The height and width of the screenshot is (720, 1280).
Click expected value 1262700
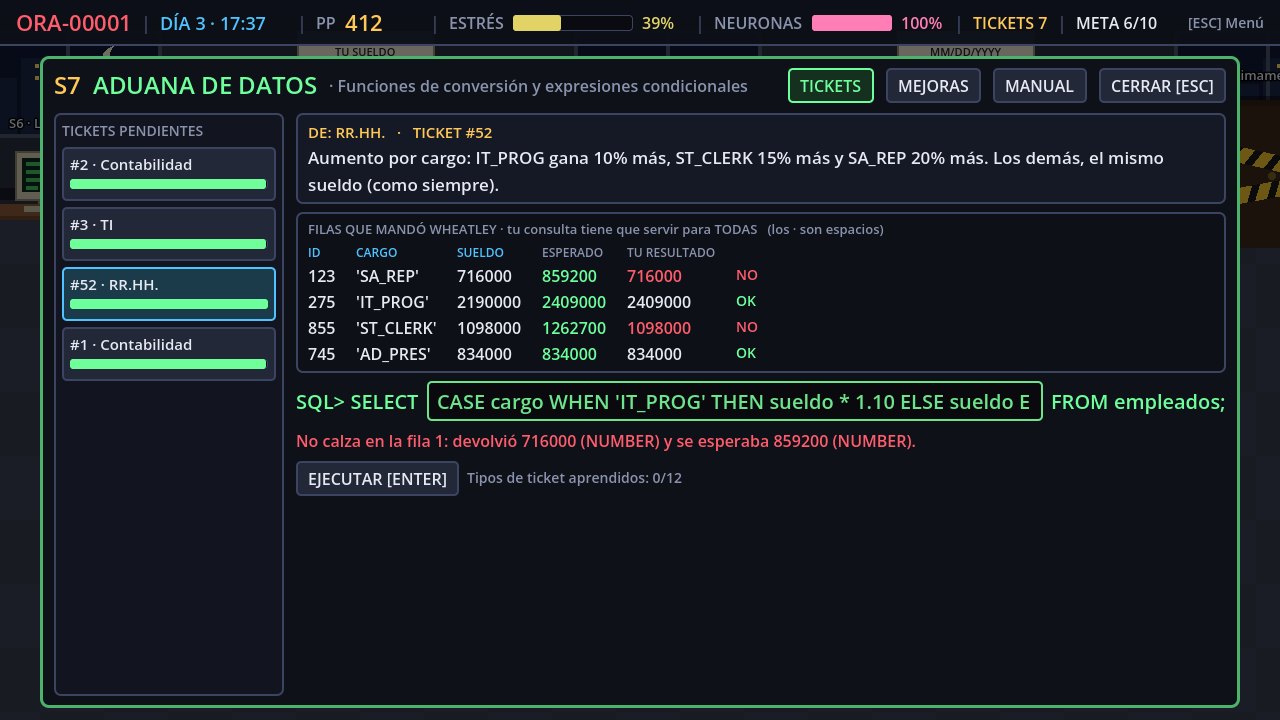click(x=574, y=328)
